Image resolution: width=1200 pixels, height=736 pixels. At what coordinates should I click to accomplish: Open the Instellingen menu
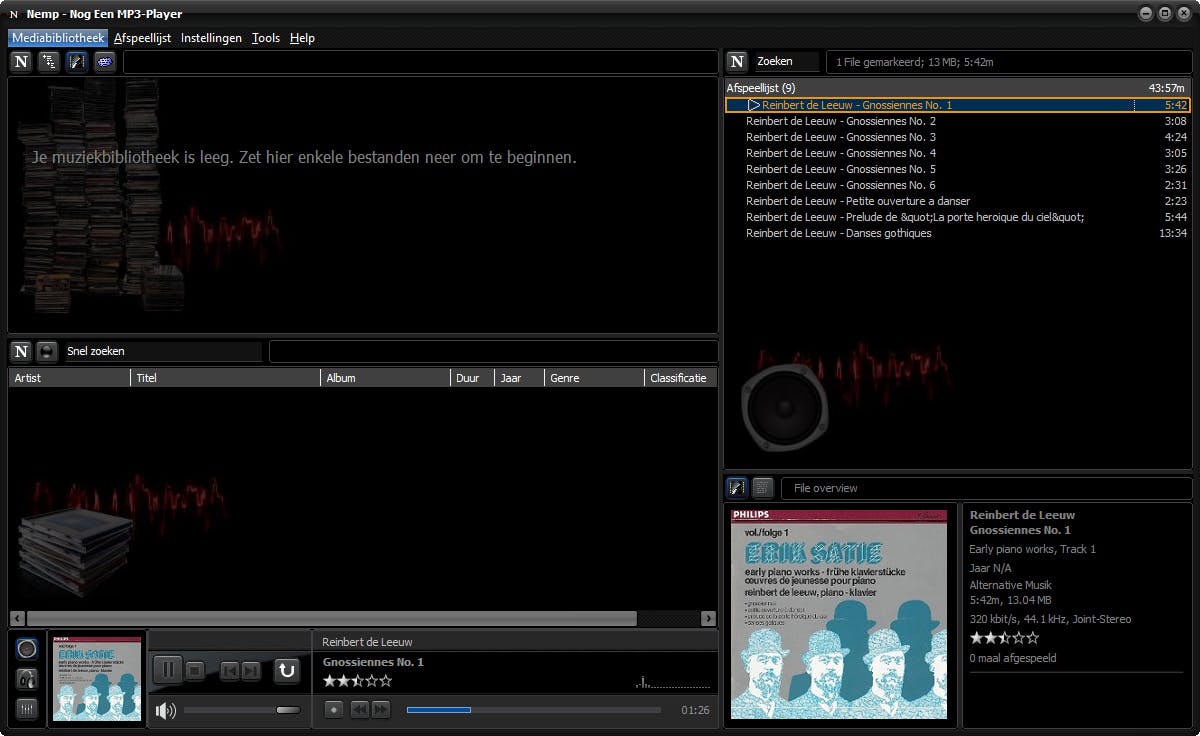pyautogui.click(x=211, y=38)
